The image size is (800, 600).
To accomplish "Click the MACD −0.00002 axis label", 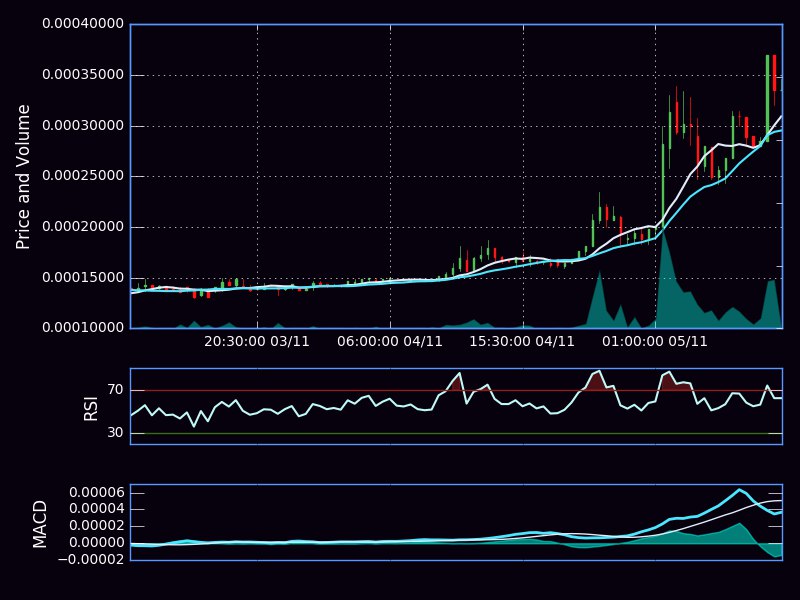I will coord(91,559).
